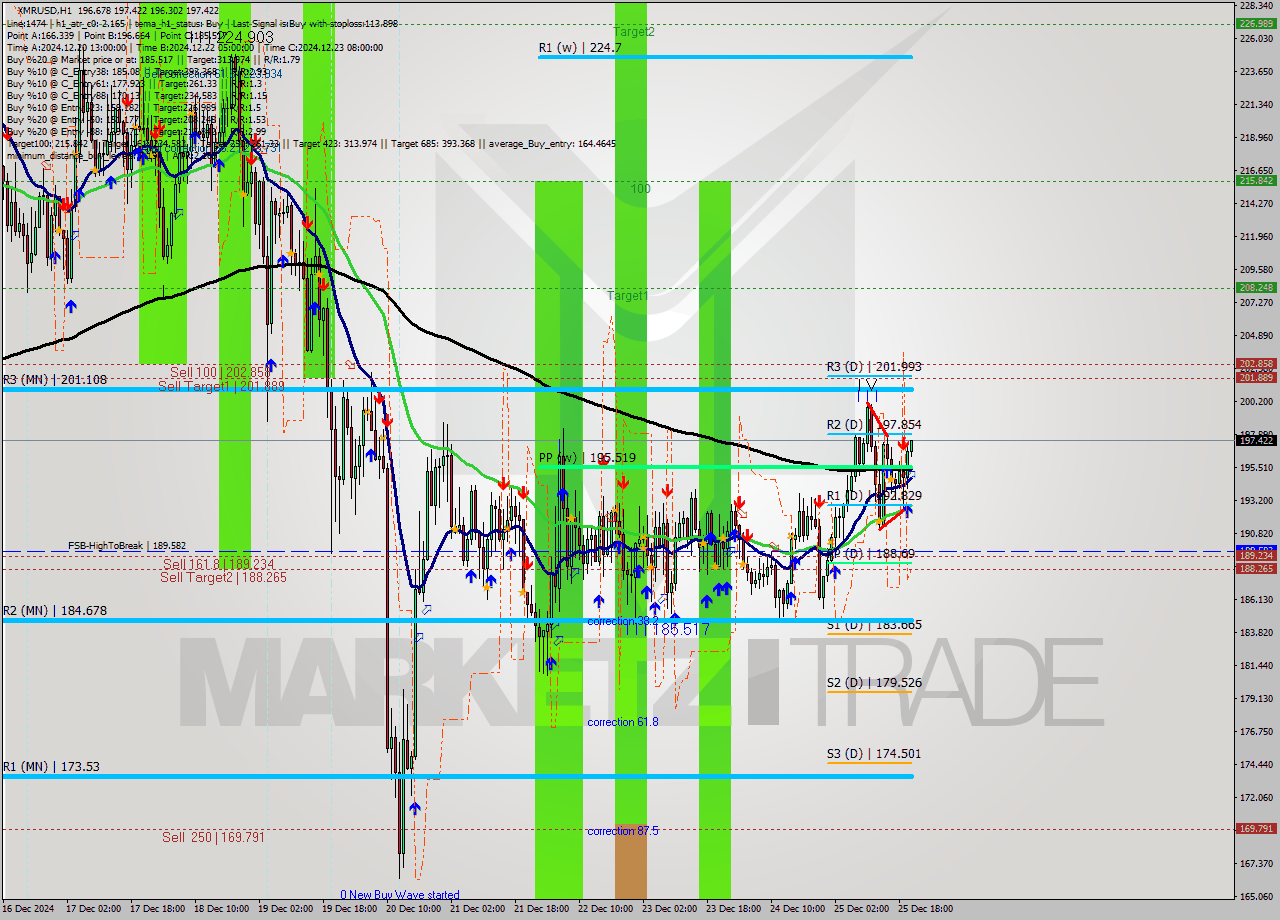This screenshot has width=1280, height=920.
Task: Select the red 169.791 price axis tag
Action: pyautogui.click(x=1256, y=829)
